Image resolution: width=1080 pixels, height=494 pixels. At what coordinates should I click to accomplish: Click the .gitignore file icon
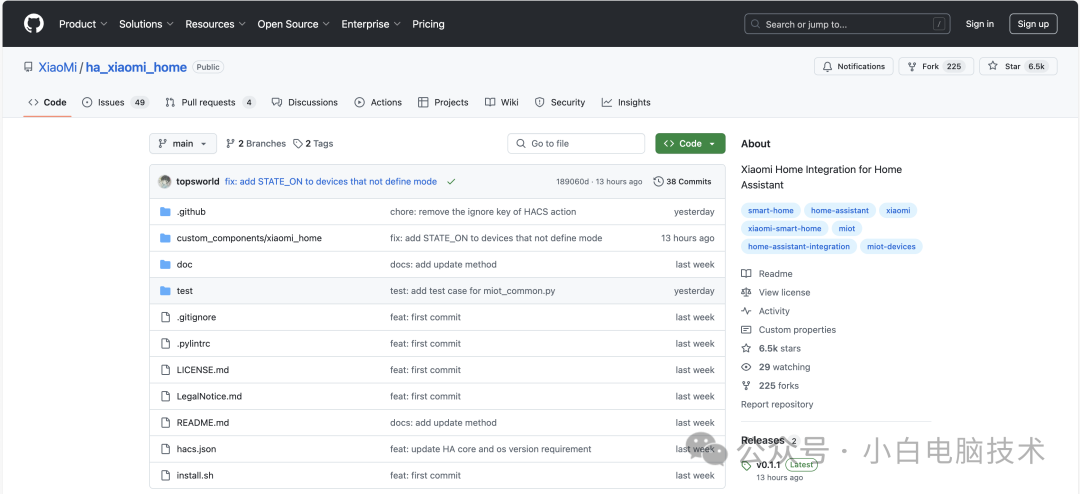click(165, 317)
